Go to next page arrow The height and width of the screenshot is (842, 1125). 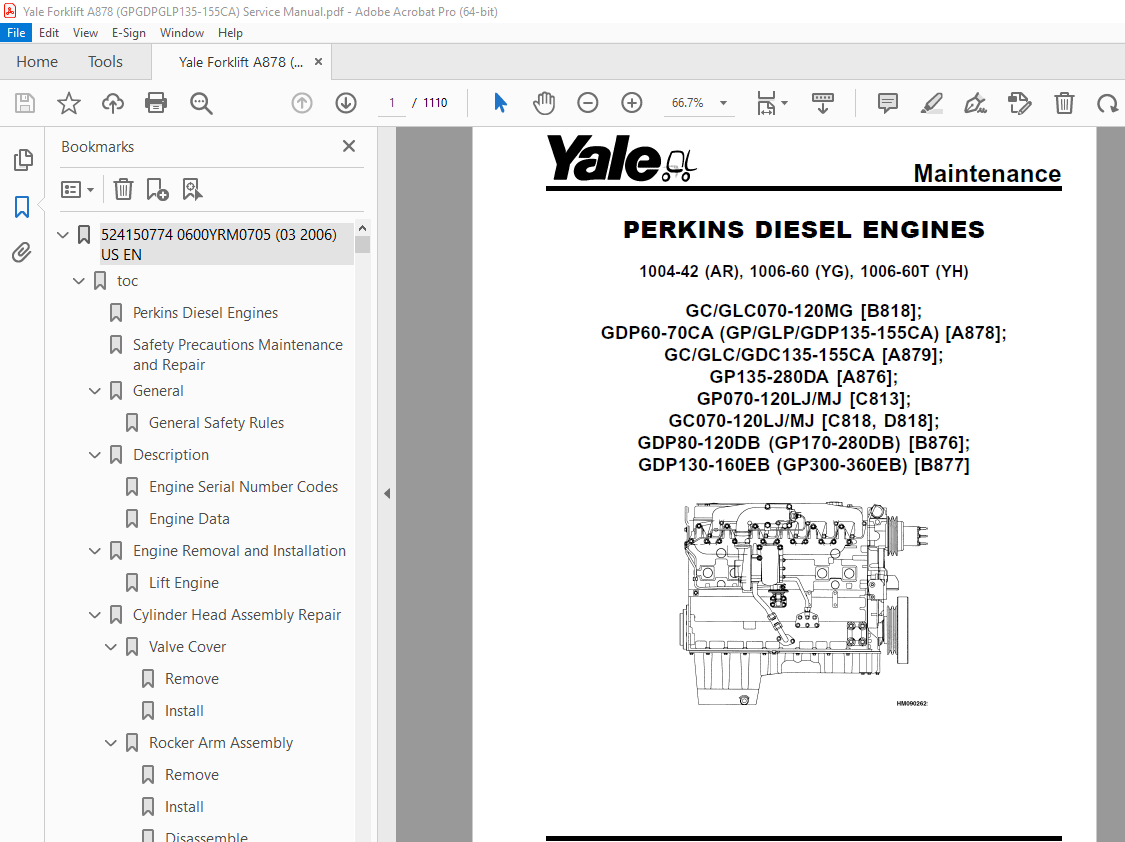(x=346, y=103)
